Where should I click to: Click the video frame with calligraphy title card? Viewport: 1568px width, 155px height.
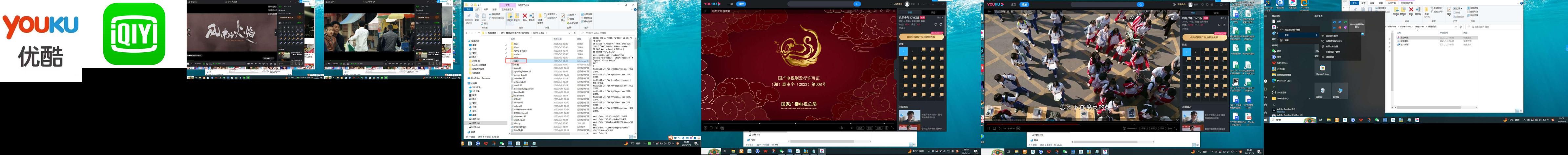232,32
